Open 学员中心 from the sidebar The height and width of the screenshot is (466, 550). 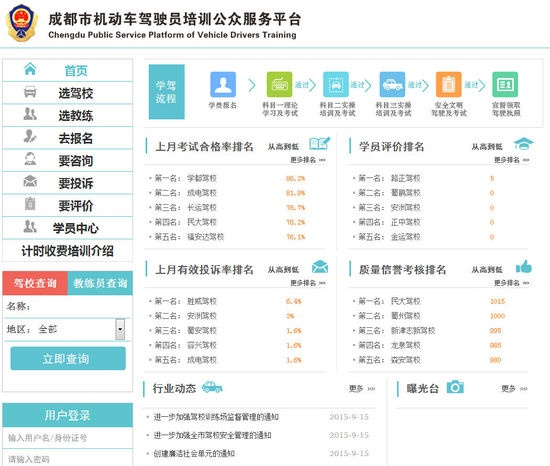[x=67, y=228]
